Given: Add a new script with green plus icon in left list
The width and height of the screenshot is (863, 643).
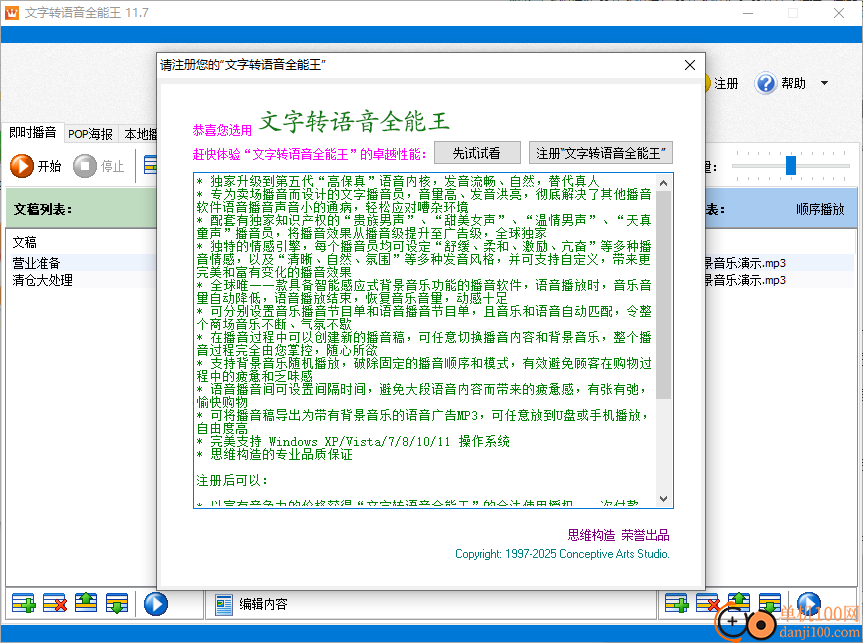Looking at the screenshot, I should point(24,603).
